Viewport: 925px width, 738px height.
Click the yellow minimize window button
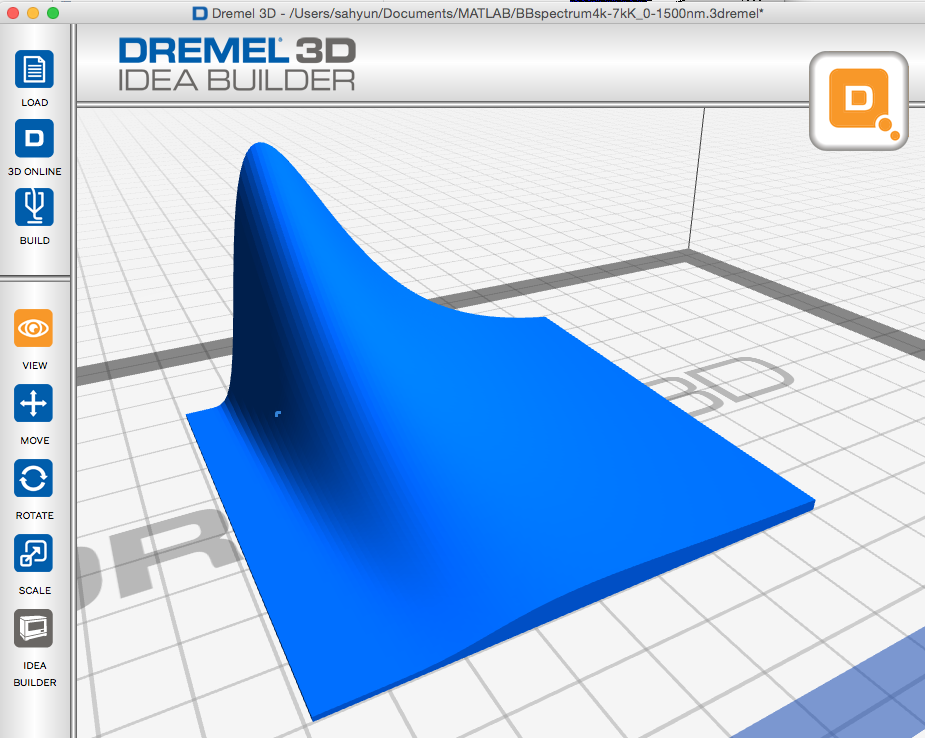click(33, 13)
